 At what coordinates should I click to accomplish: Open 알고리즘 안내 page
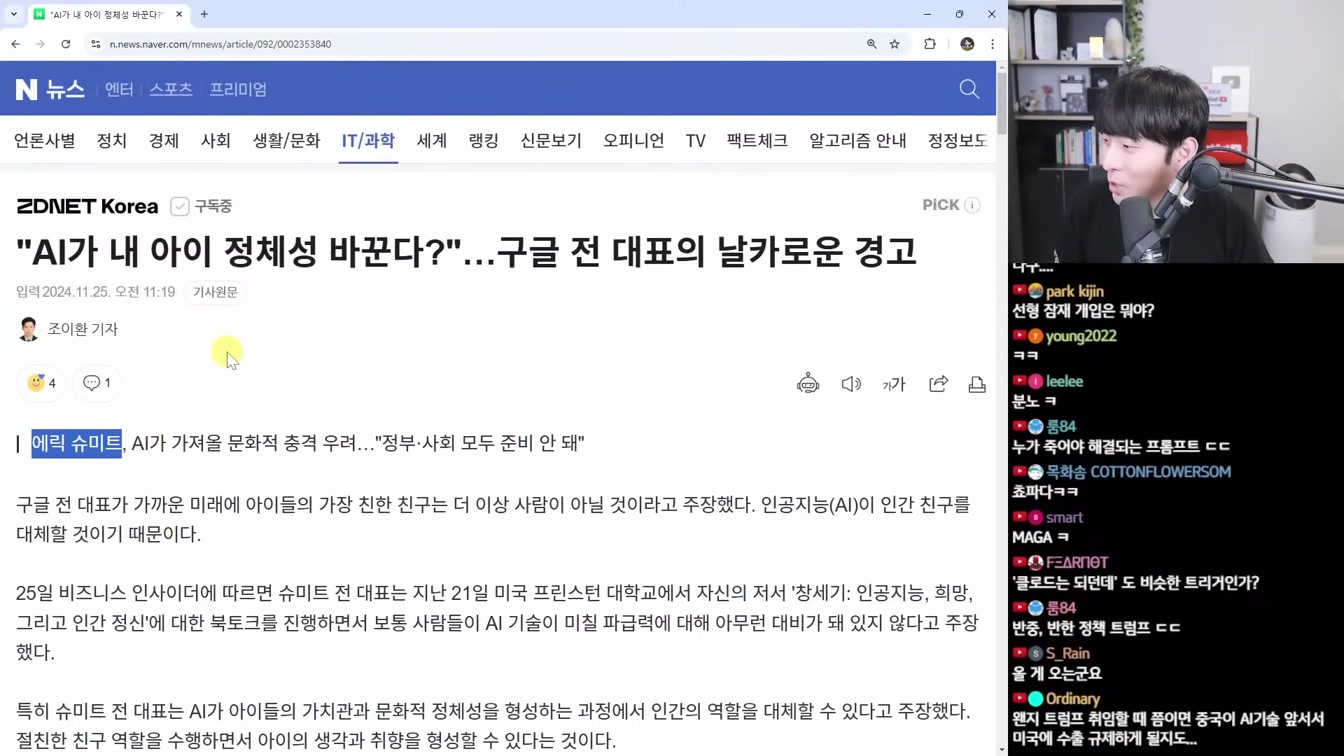pos(858,141)
